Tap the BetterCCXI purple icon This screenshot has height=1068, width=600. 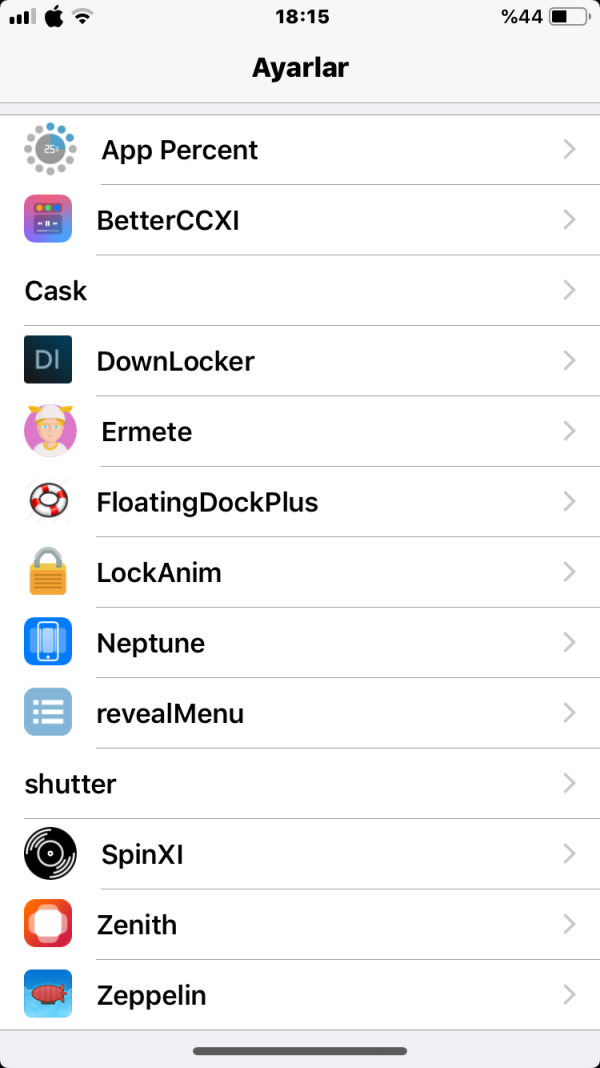pyautogui.click(x=48, y=220)
